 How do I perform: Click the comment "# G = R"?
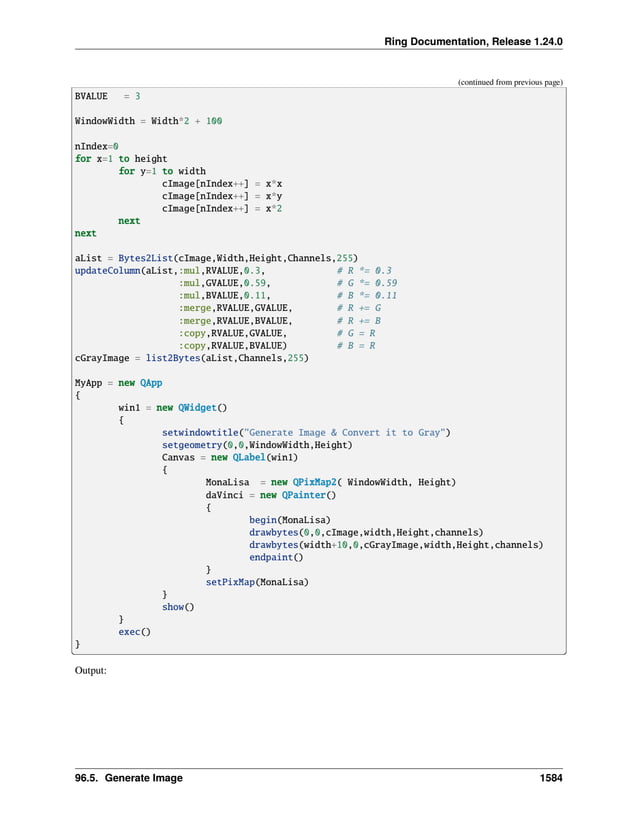coord(356,334)
